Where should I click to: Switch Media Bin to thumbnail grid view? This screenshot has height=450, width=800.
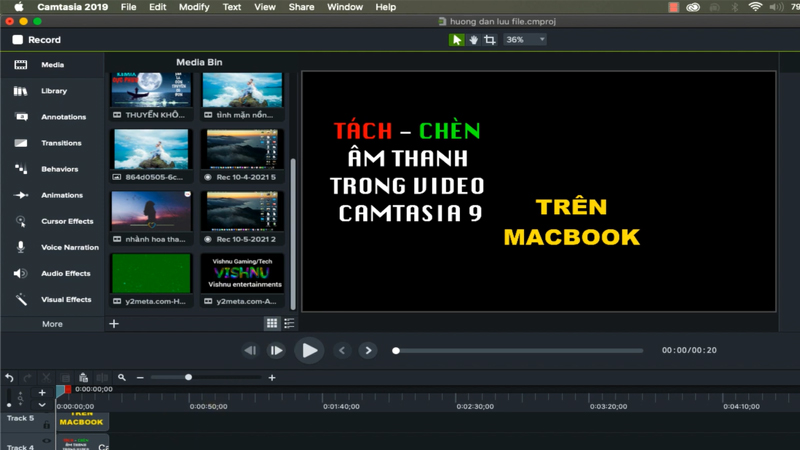(x=272, y=323)
